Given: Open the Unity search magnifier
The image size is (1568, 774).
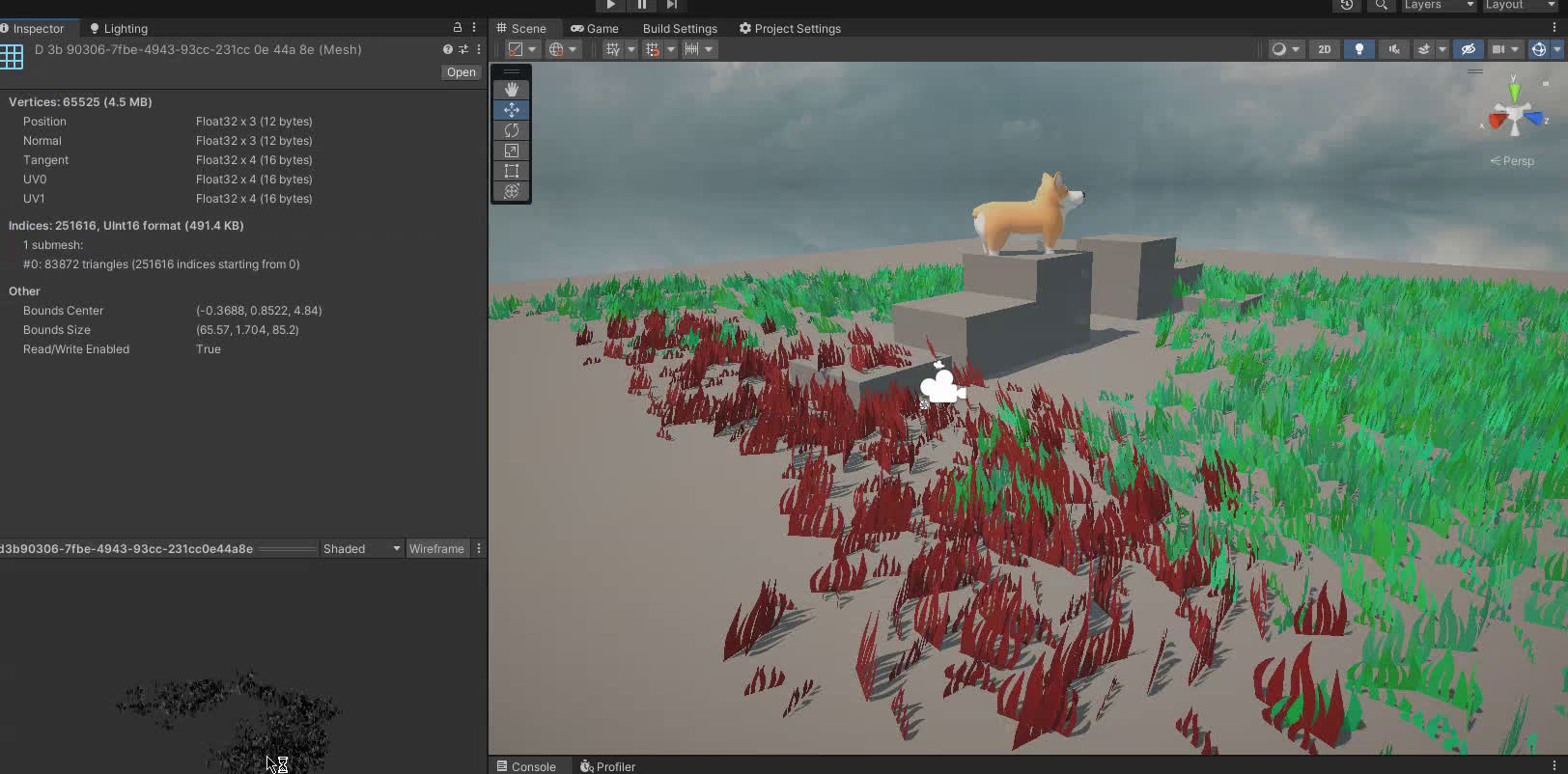Looking at the screenshot, I should (1382, 5).
